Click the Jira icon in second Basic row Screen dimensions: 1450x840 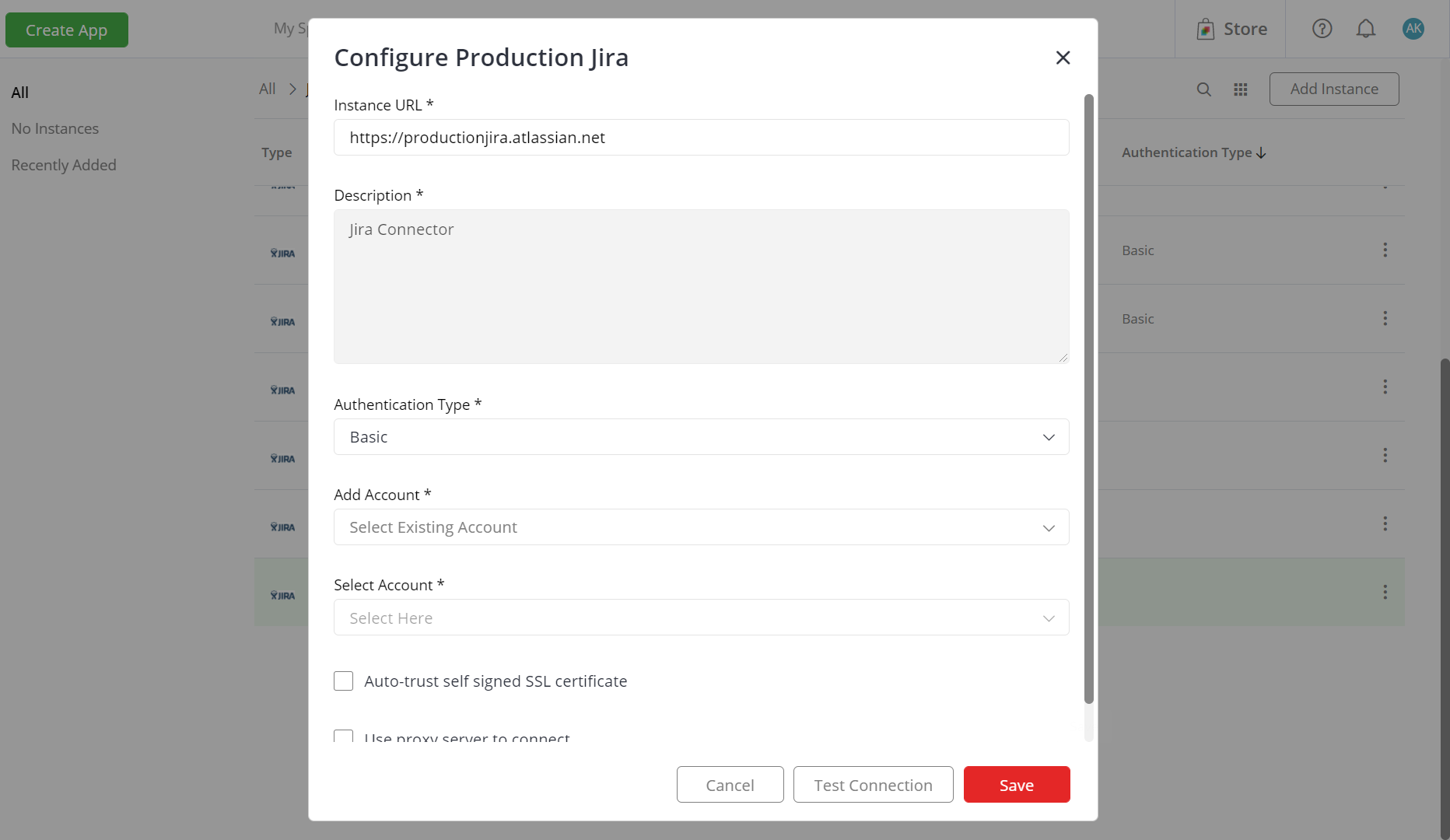coord(282,322)
